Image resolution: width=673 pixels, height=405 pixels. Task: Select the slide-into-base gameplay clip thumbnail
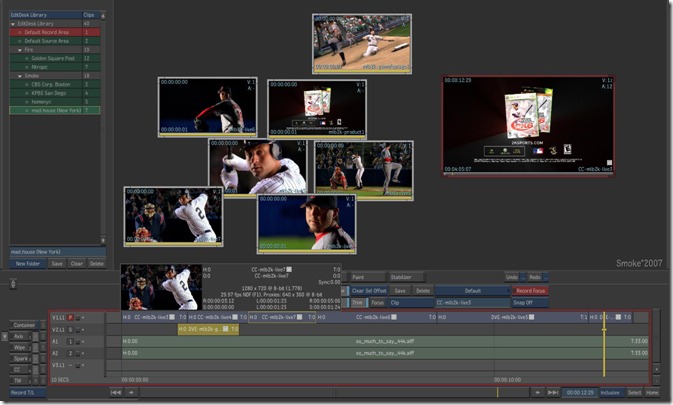pyautogui.click(x=362, y=43)
